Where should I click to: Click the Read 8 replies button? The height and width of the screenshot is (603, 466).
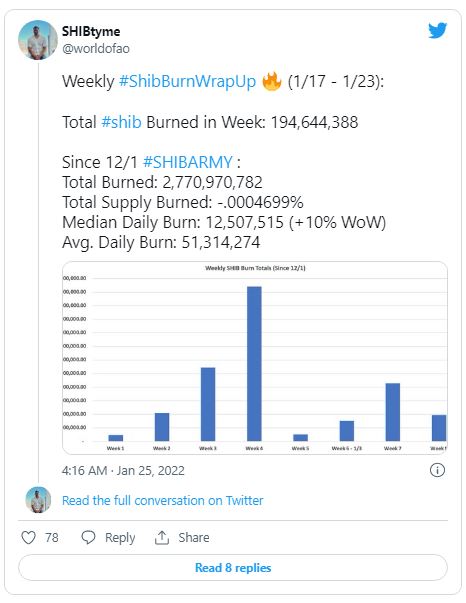click(233, 568)
